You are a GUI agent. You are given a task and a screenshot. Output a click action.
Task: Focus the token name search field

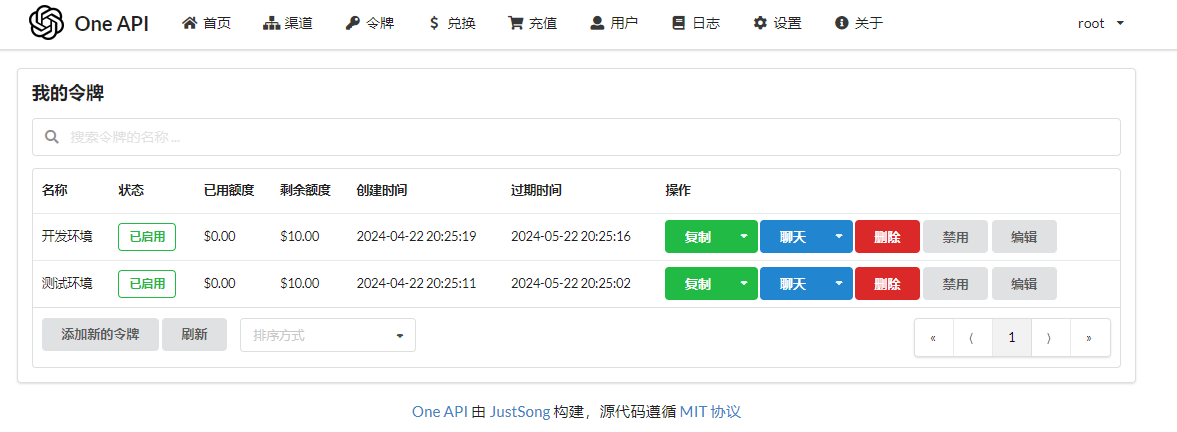click(x=576, y=137)
